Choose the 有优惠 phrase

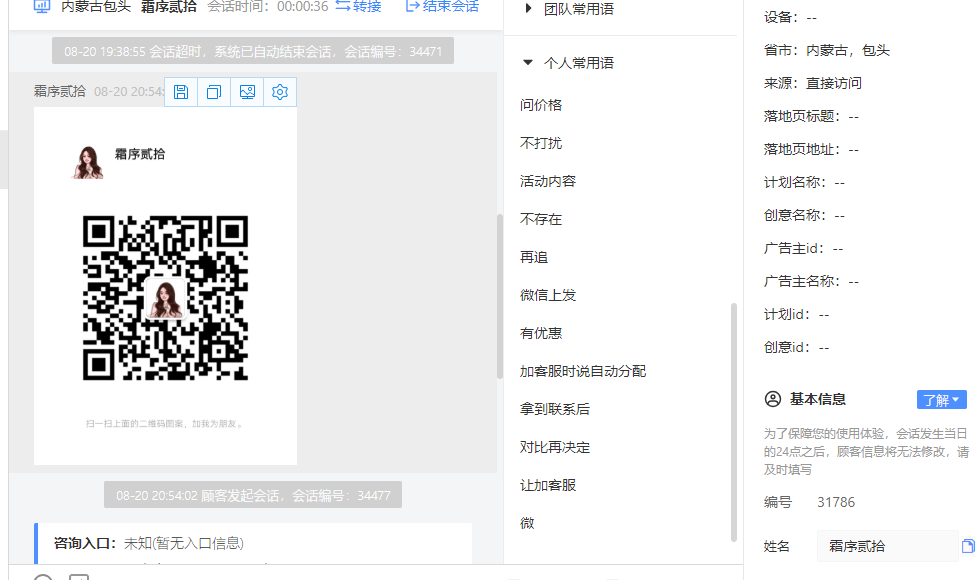pos(541,333)
